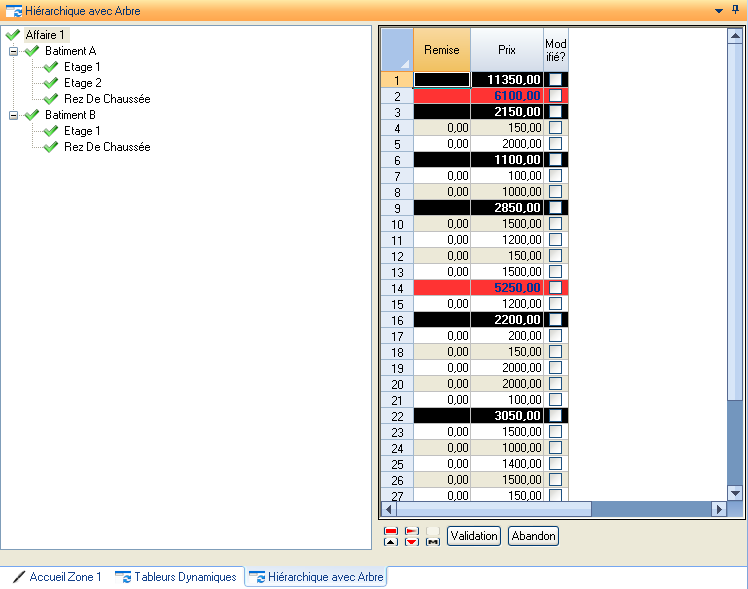Click the horizontal scrollbar thumb under the grid

coord(493,509)
